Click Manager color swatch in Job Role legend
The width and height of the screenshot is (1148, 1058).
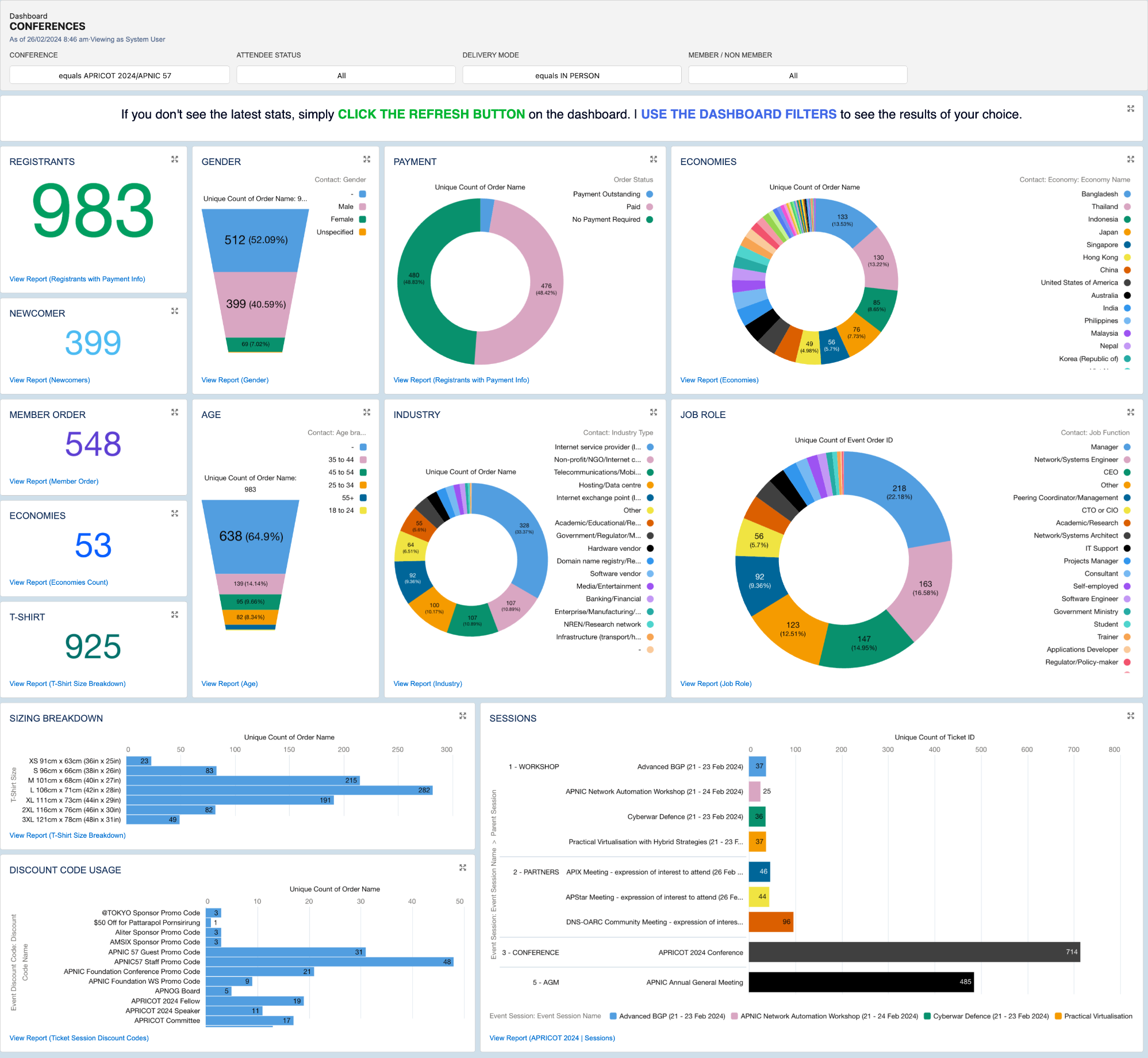(x=1127, y=447)
